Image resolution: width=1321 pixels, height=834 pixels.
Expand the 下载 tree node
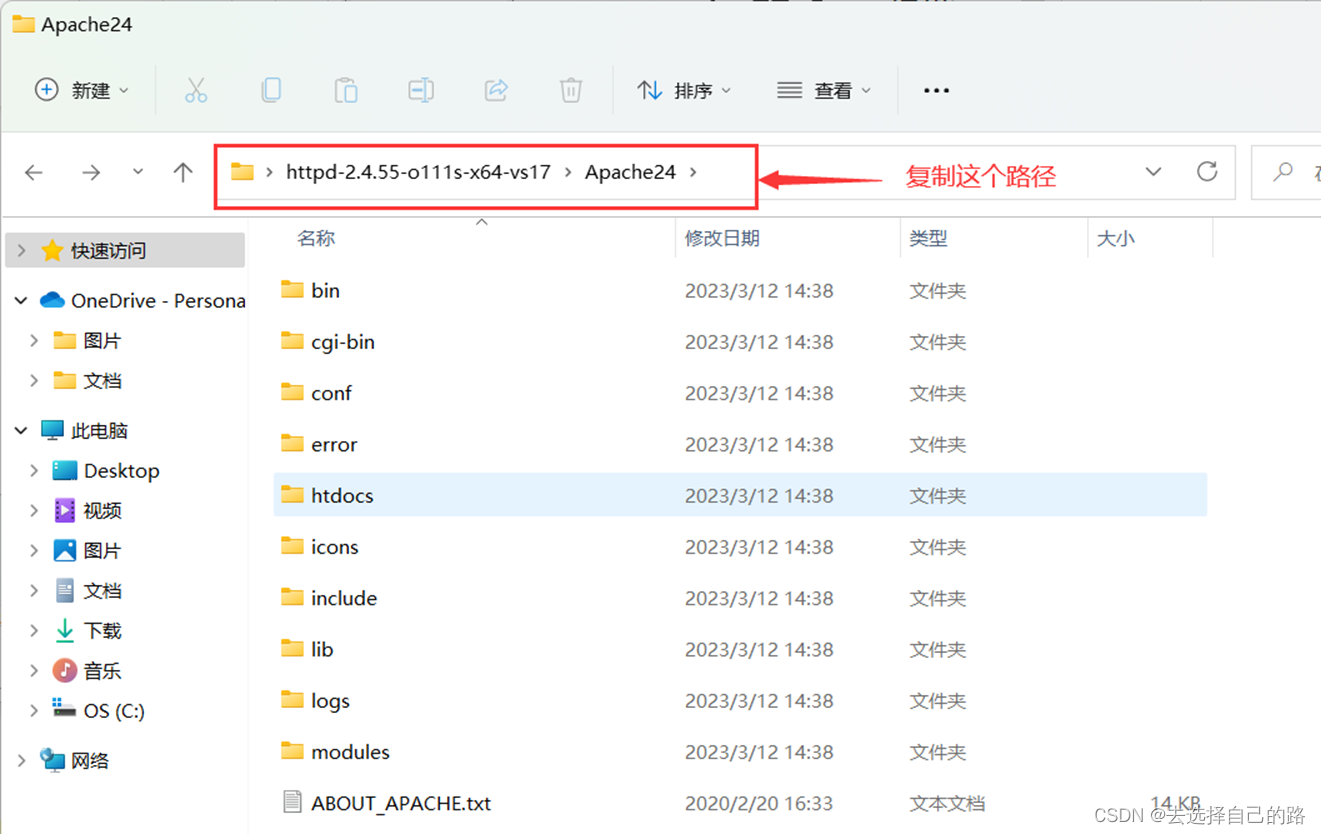[34, 630]
